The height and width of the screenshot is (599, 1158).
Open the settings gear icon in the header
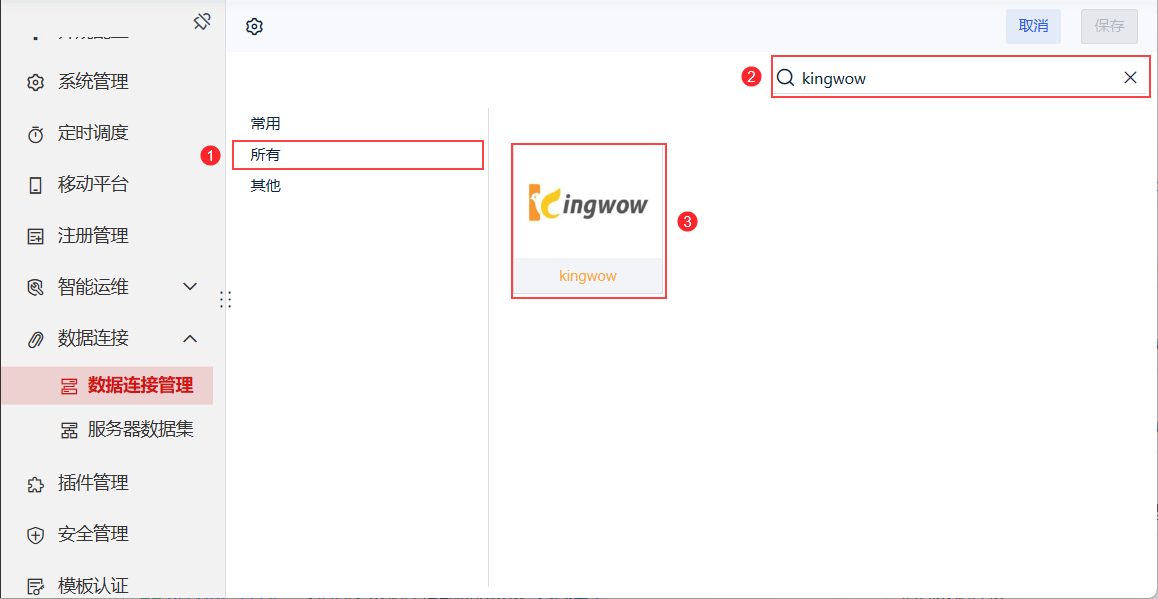[254, 27]
